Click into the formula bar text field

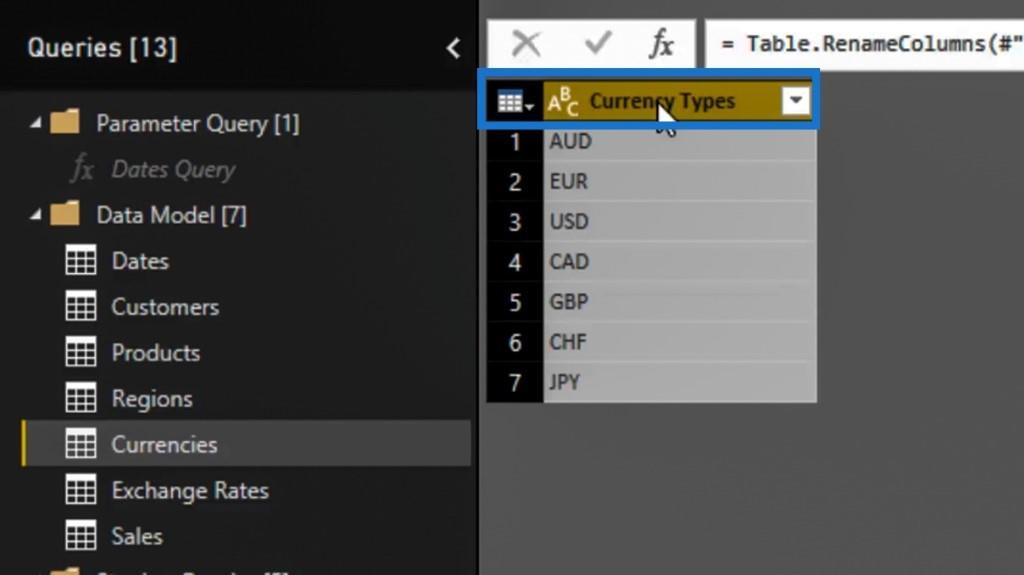tap(865, 44)
